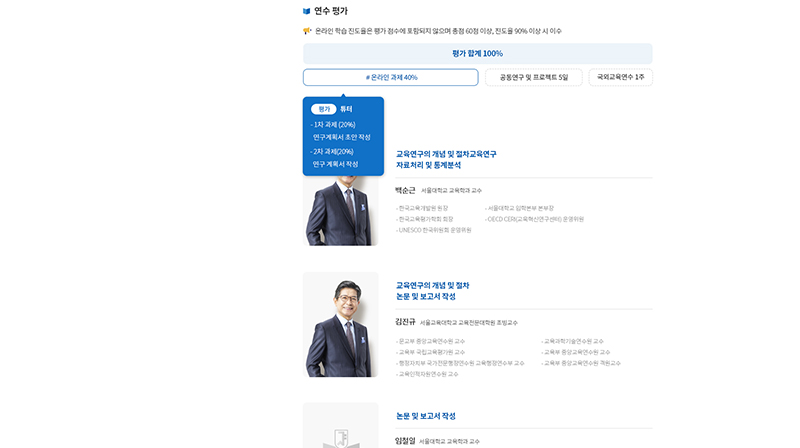
Task: Open 김진규's '교육연구의 개념 및 절차' title
Action: [x=432, y=286]
